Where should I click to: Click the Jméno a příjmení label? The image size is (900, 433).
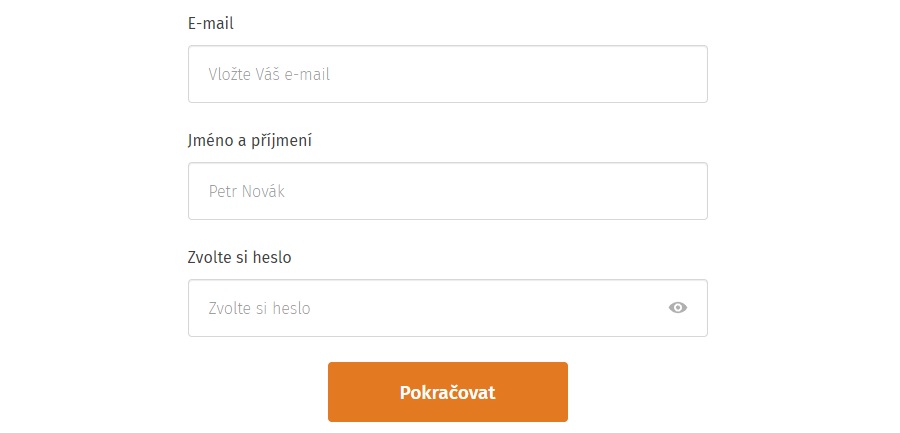pyautogui.click(x=250, y=141)
